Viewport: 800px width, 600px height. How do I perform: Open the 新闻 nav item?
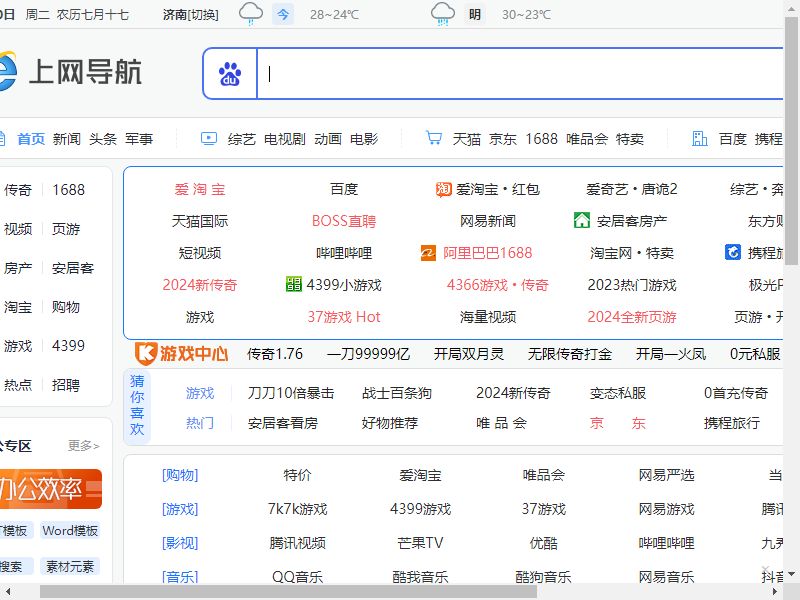tap(67, 139)
